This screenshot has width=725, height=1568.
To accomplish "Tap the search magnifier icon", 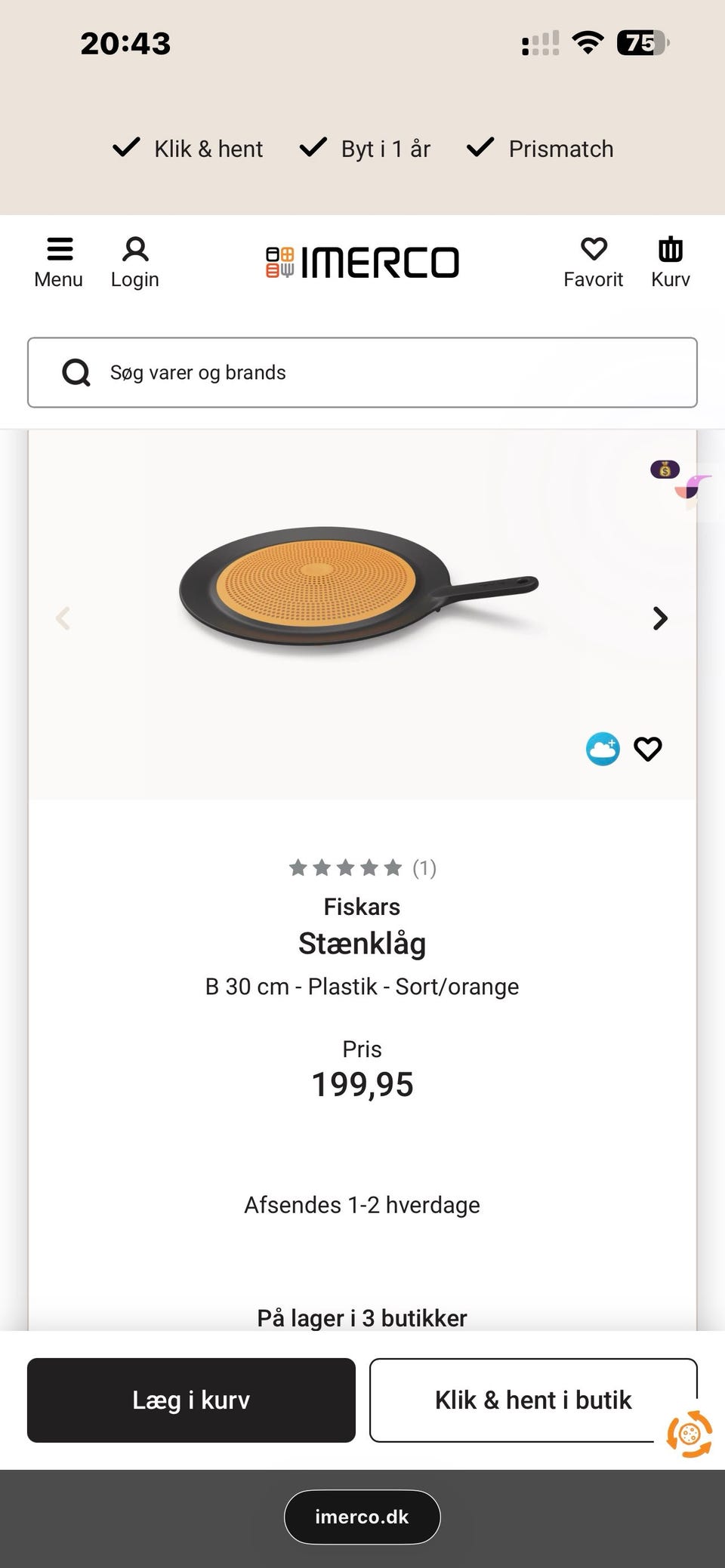I will [76, 372].
